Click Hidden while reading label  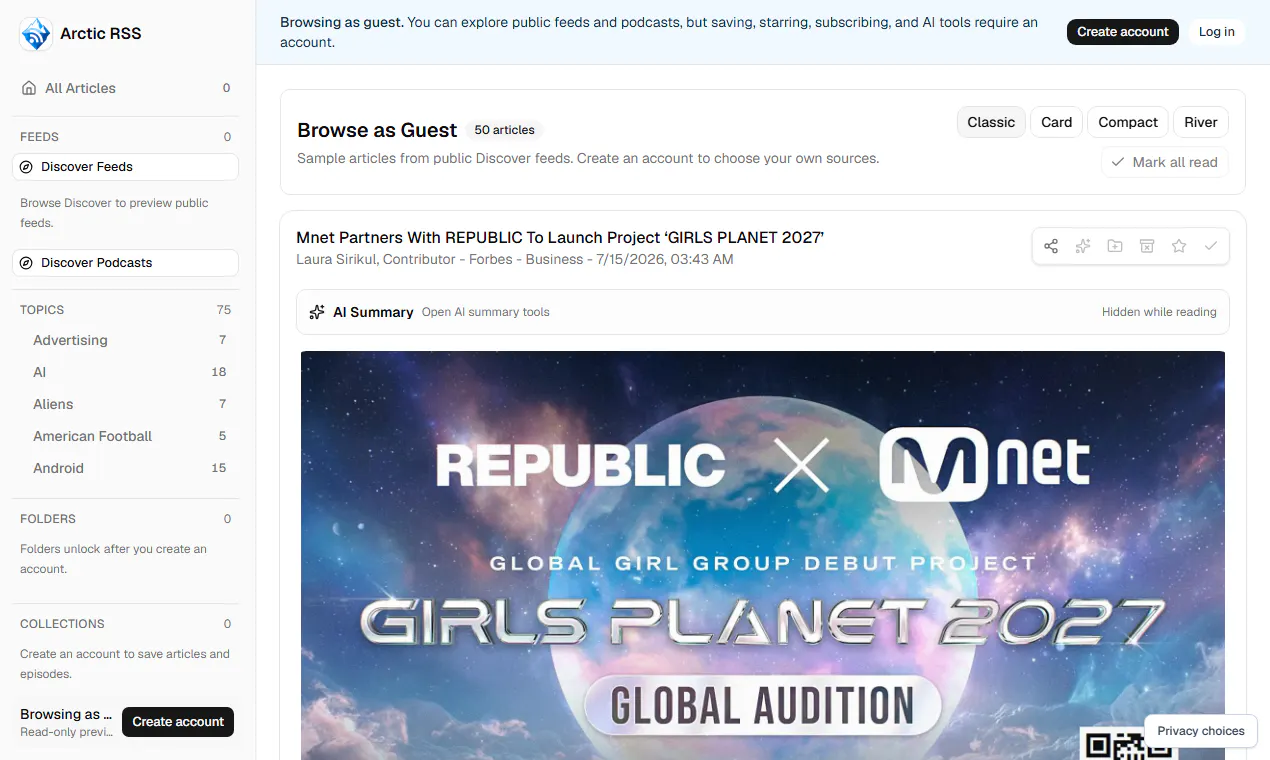(1159, 312)
